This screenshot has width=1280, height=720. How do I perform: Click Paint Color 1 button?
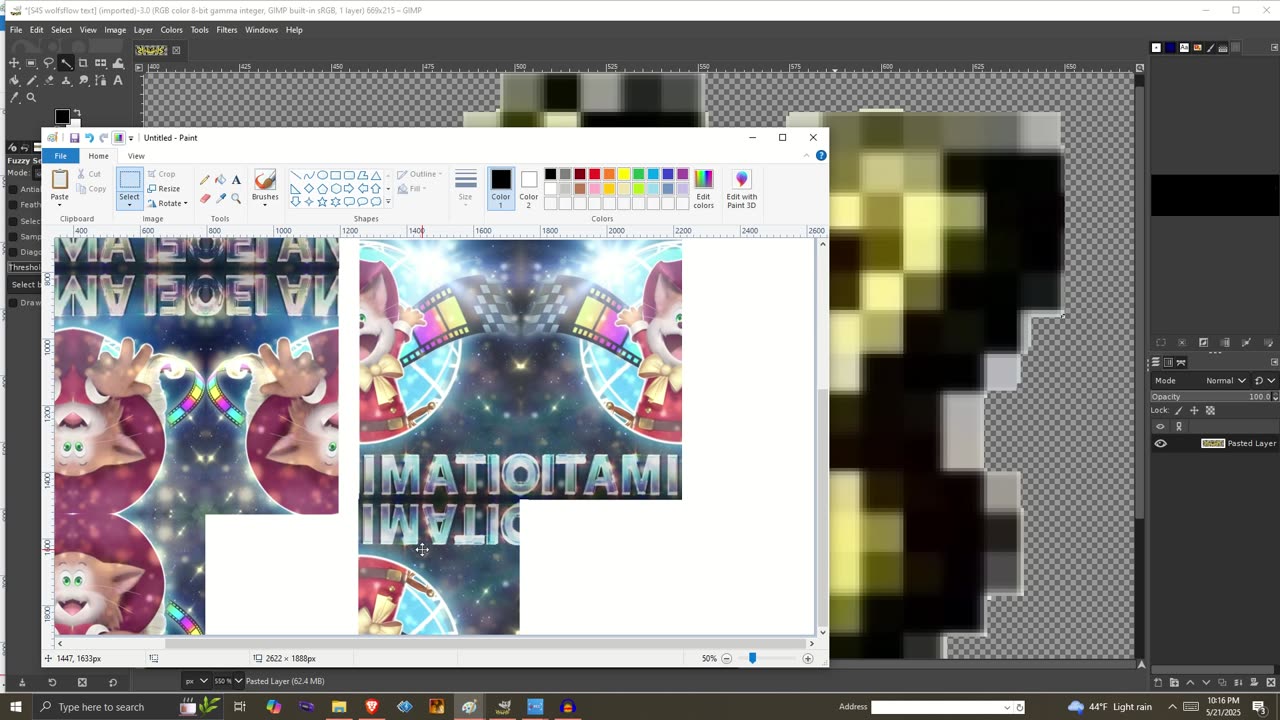(x=501, y=186)
